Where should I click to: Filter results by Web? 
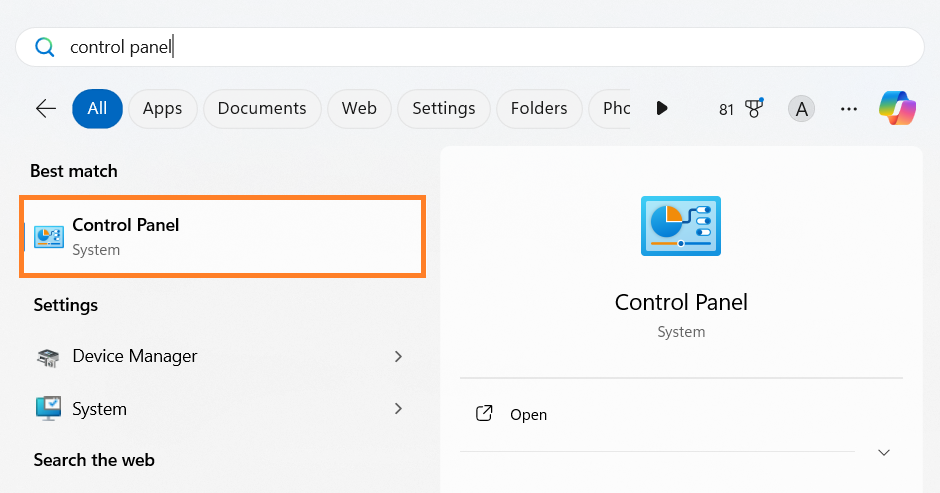359,108
